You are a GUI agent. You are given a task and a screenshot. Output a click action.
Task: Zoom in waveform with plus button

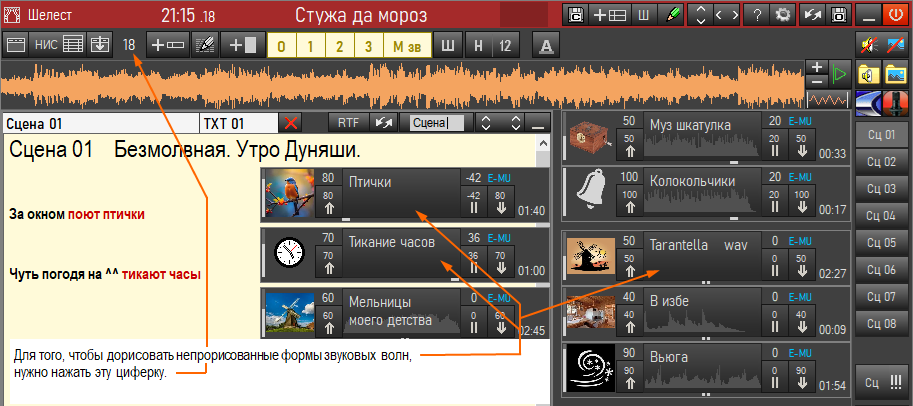coord(817,66)
